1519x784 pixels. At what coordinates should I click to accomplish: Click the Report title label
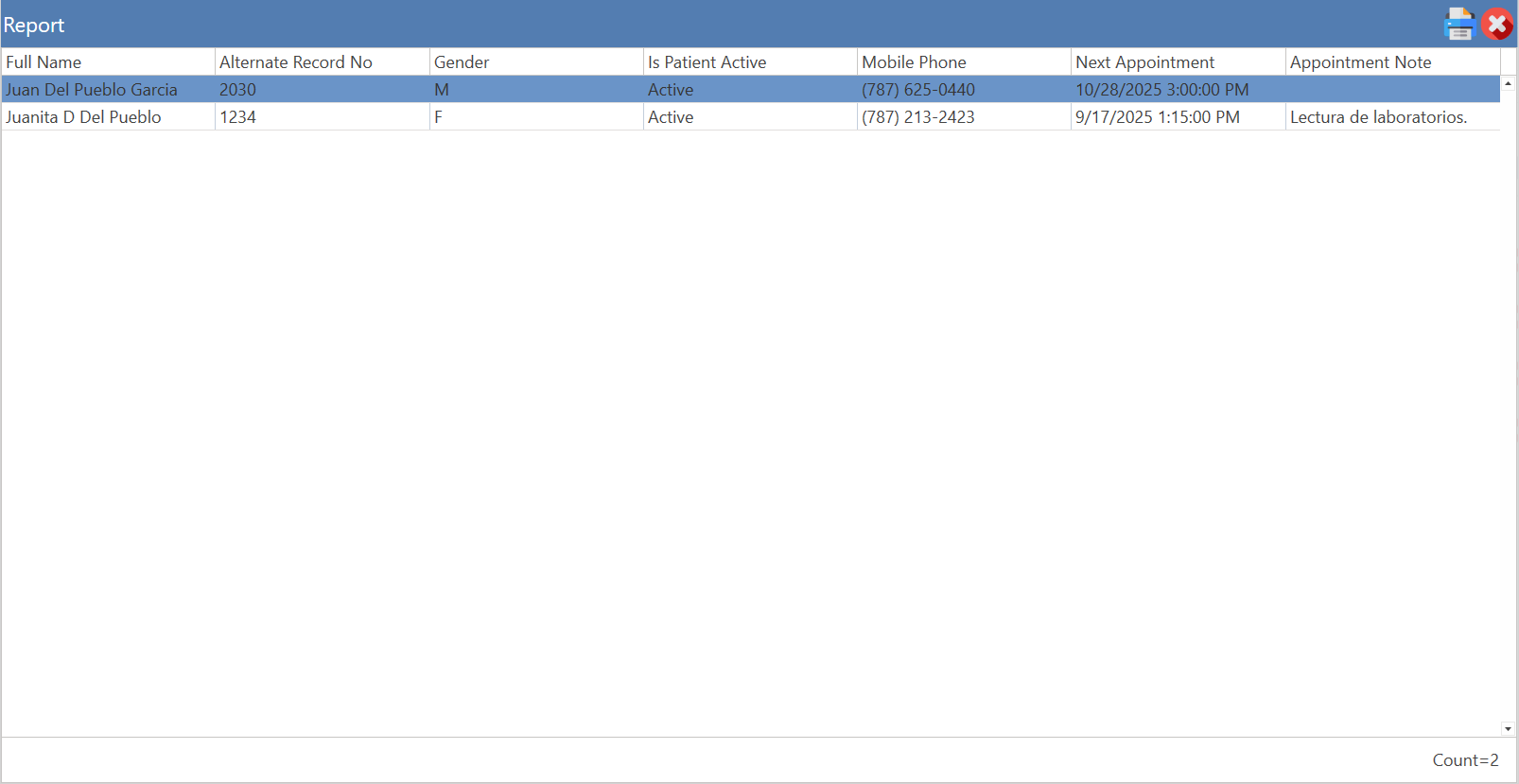coord(34,26)
